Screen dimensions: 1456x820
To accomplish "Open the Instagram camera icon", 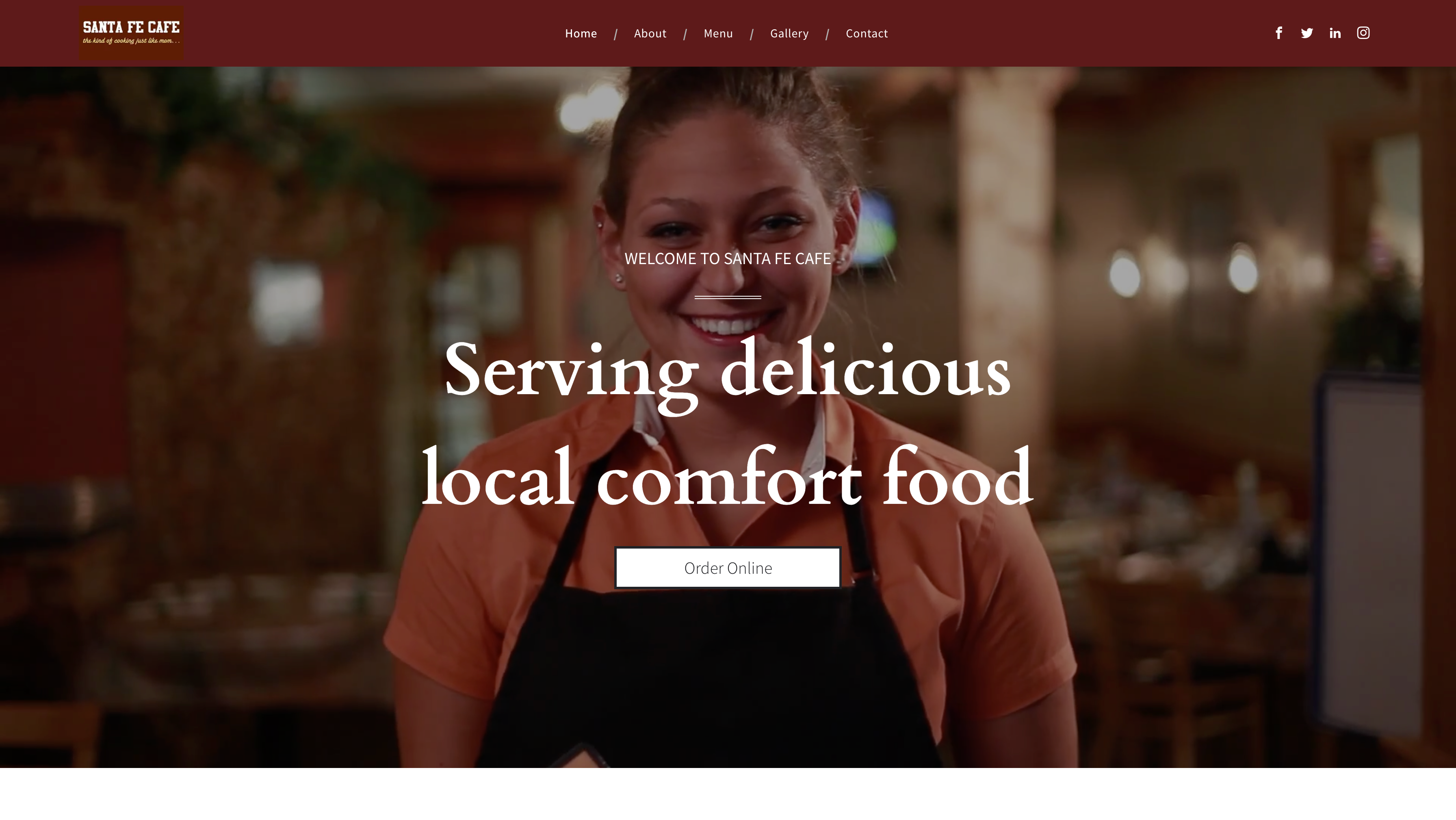I will coord(1363,33).
